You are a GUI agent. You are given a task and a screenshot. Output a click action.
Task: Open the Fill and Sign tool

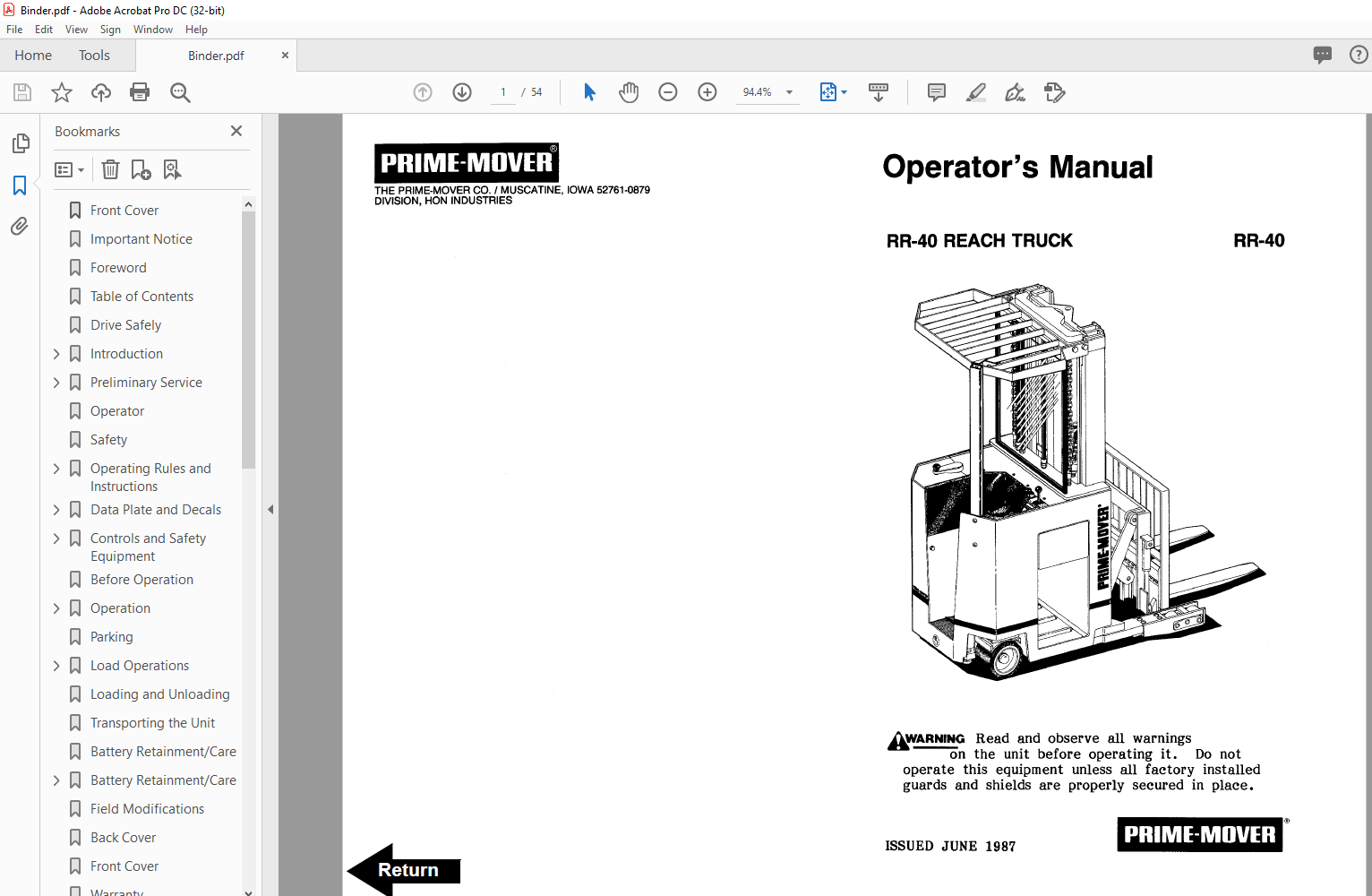click(x=1016, y=92)
